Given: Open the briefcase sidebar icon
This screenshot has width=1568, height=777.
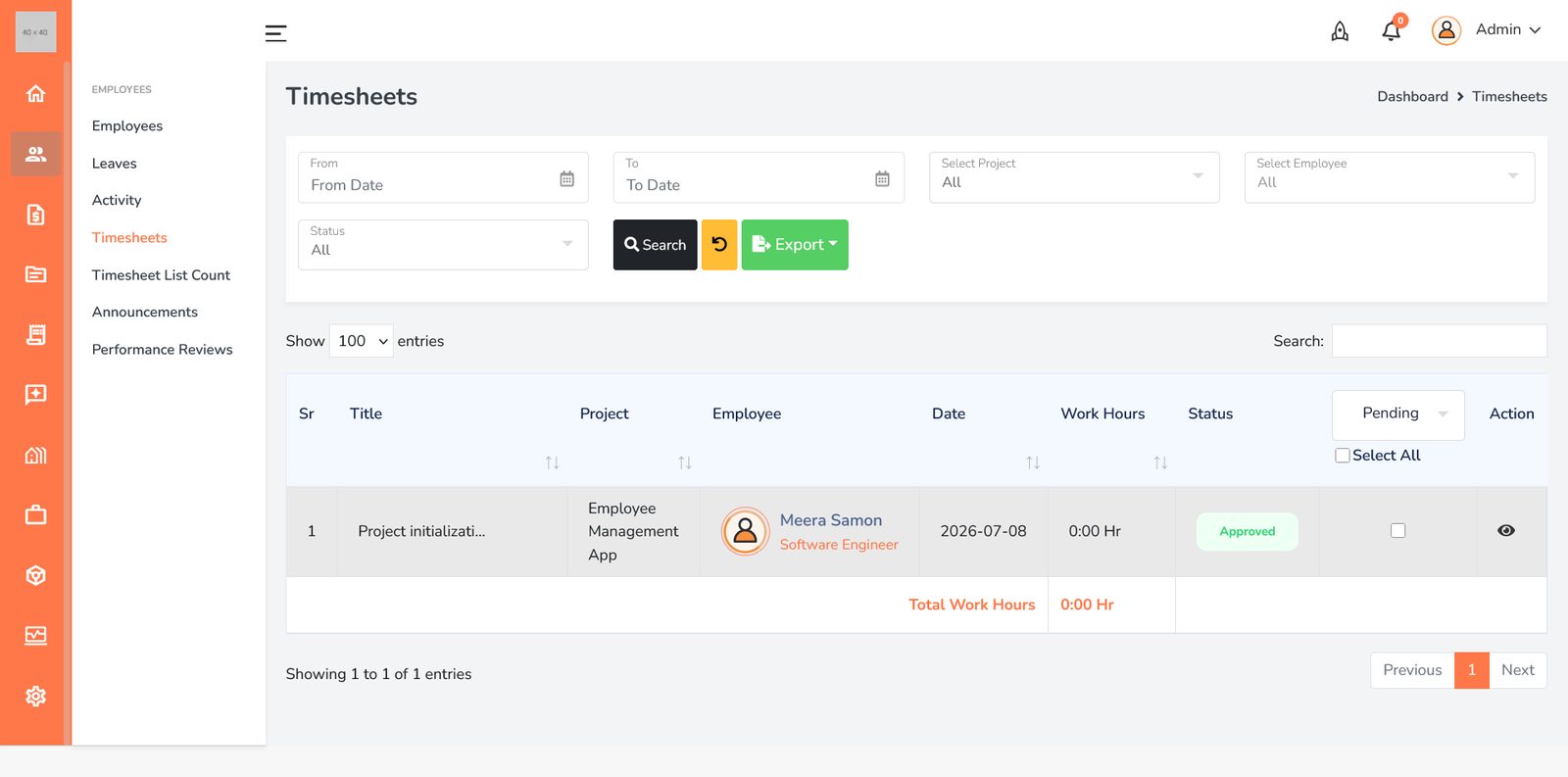Looking at the screenshot, I should click(x=35, y=515).
